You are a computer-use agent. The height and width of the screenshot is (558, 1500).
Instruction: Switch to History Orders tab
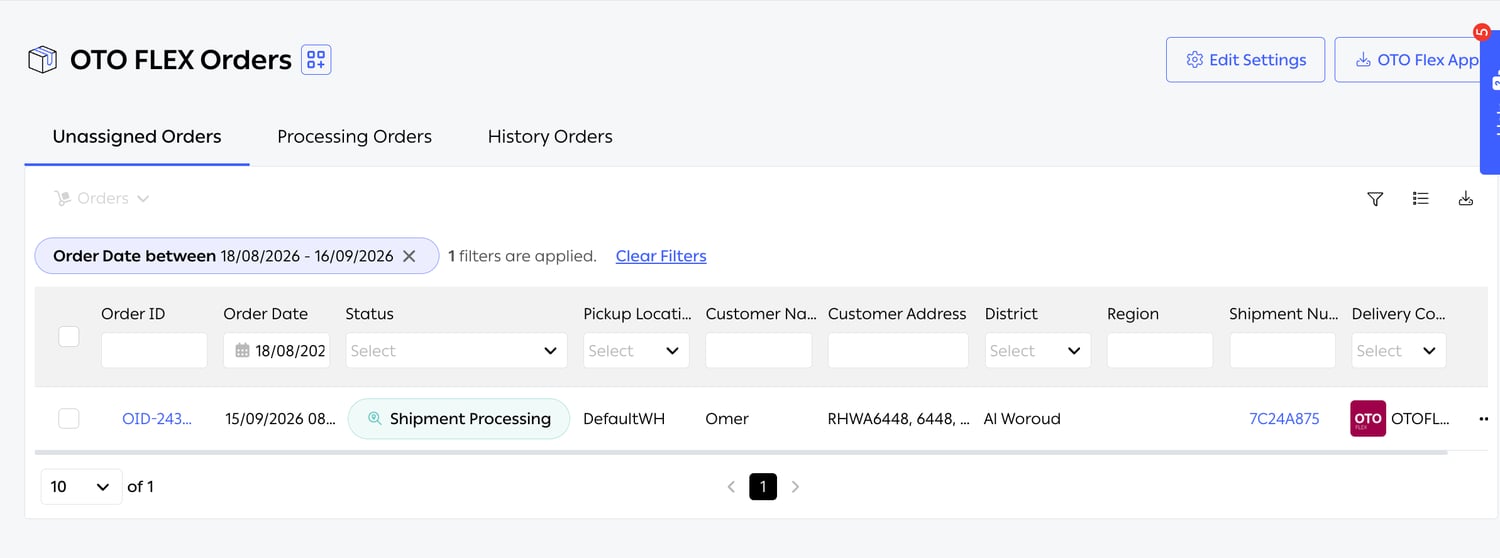pos(550,137)
